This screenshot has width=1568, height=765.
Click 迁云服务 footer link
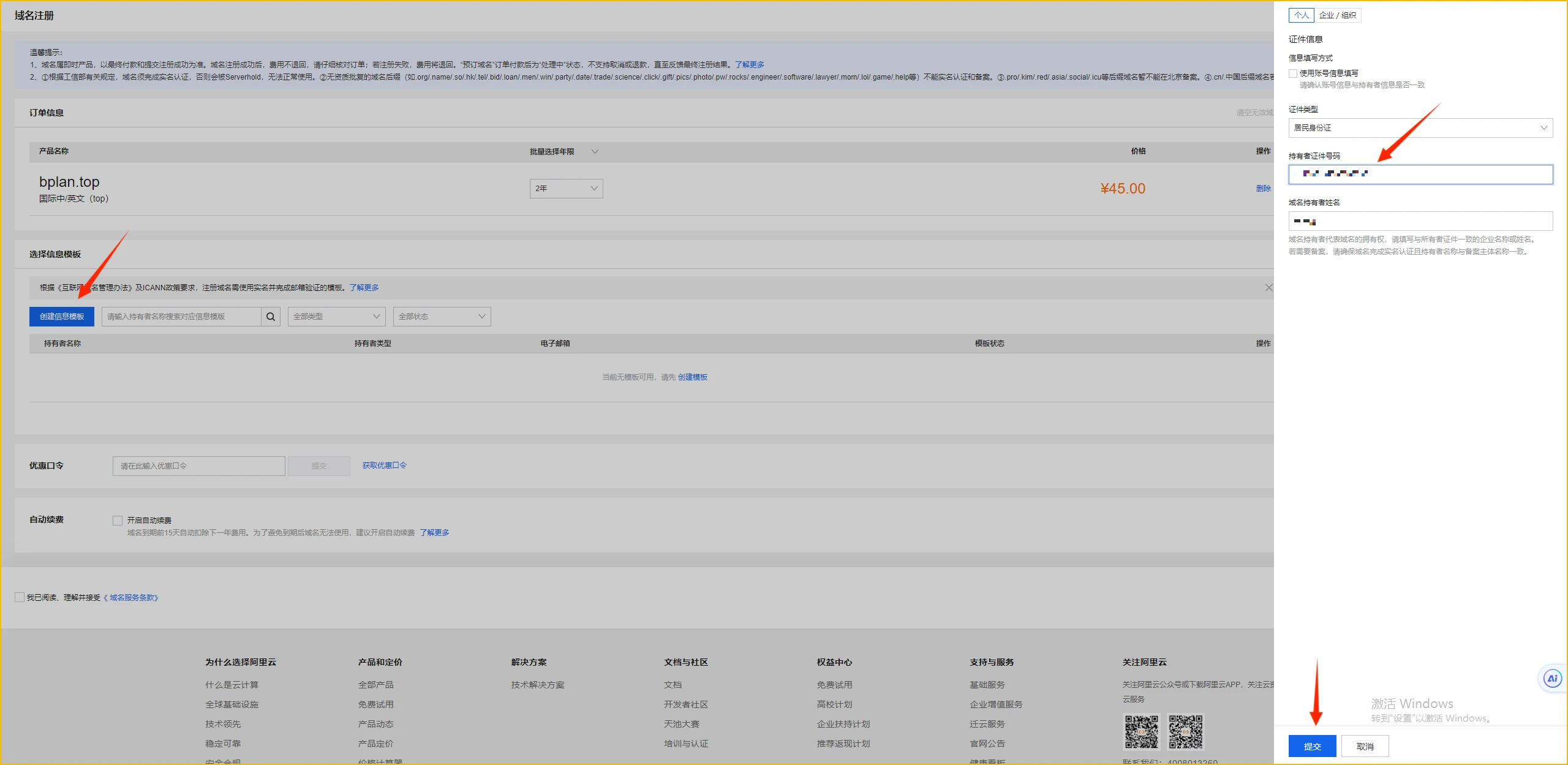(987, 724)
